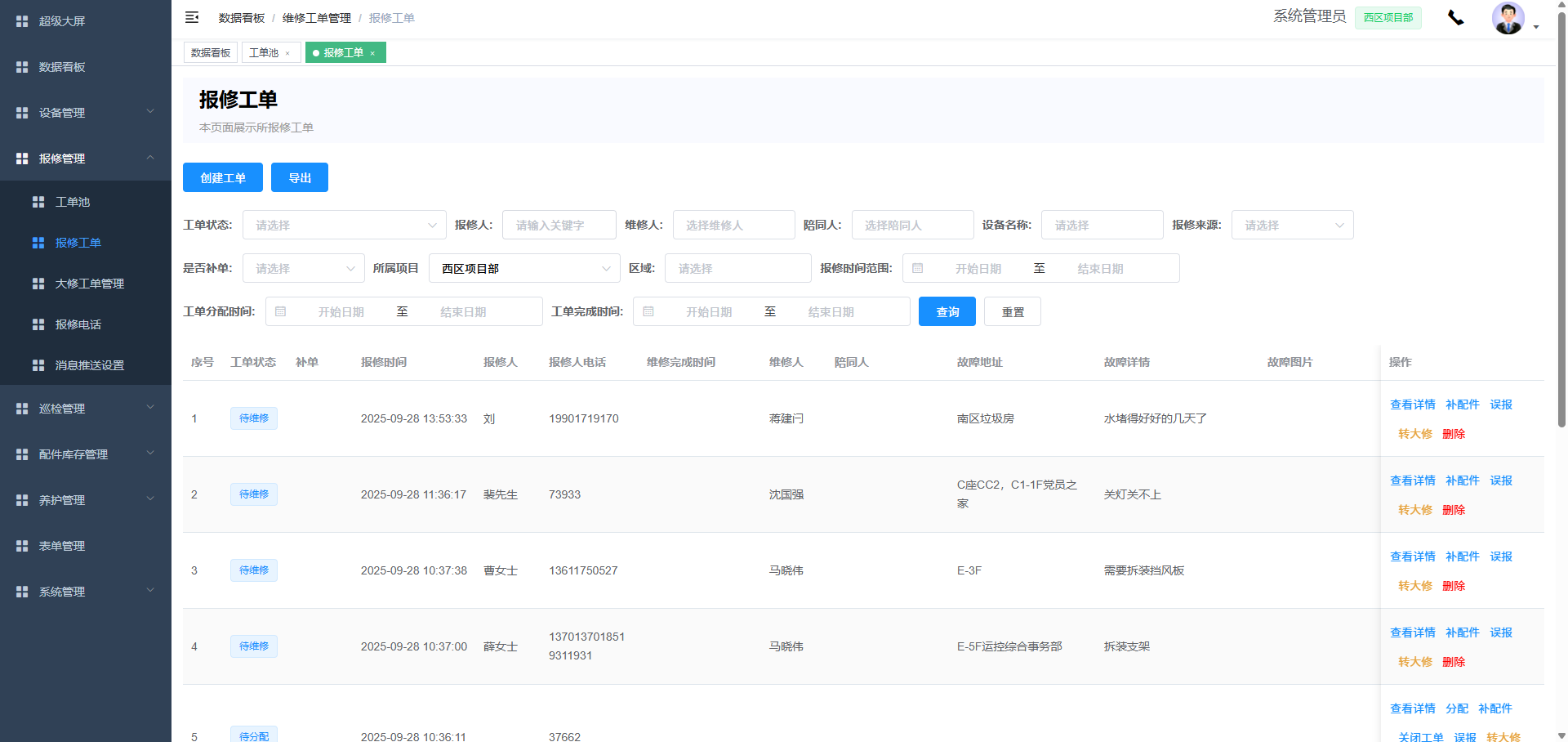
Task: Click the phone handset icon in header
Action: [1455, 18]
